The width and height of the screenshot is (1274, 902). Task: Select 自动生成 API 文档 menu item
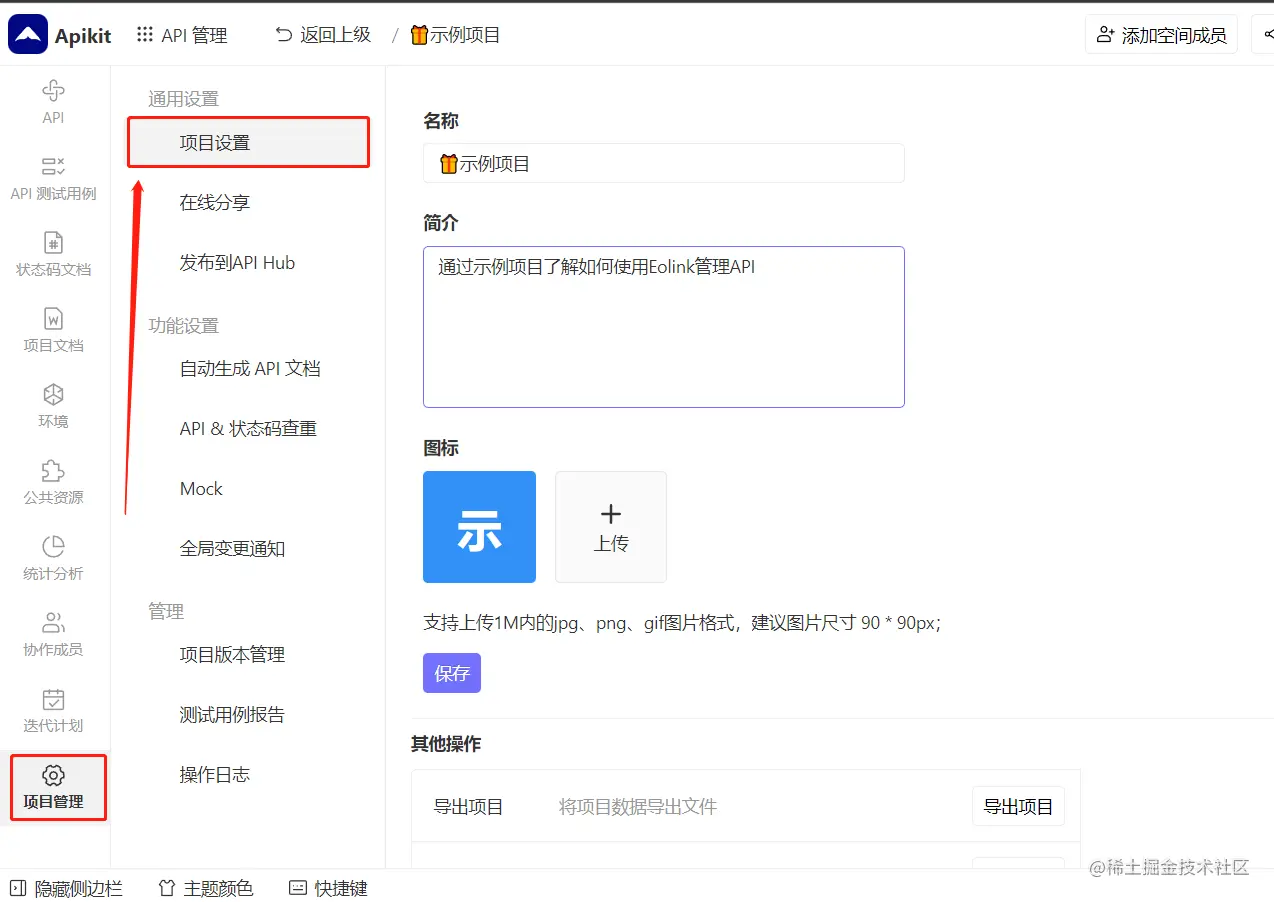(248, 369)
